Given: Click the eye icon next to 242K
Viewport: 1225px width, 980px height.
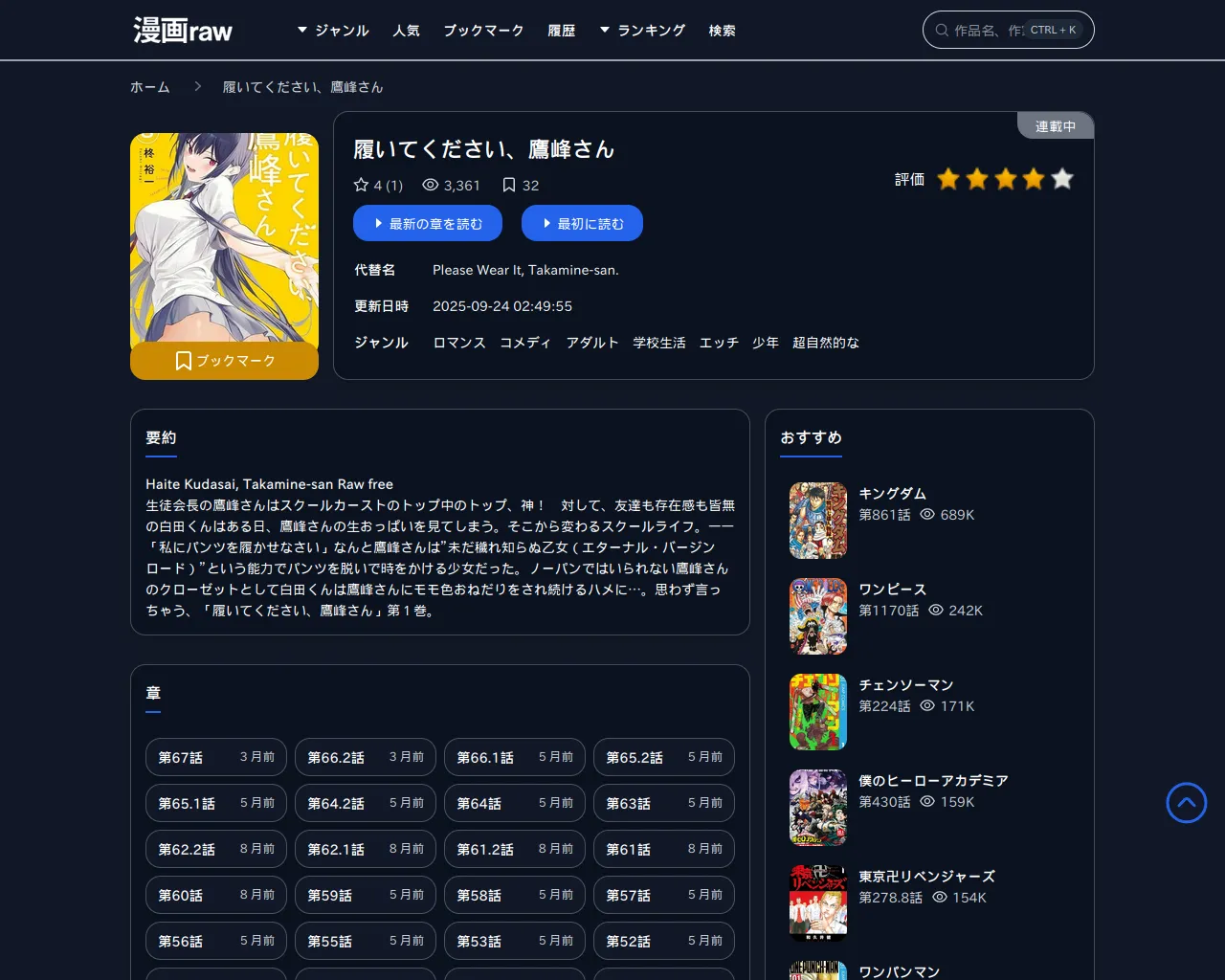Looking at the screenshot, I should click(x=936, y=610).
